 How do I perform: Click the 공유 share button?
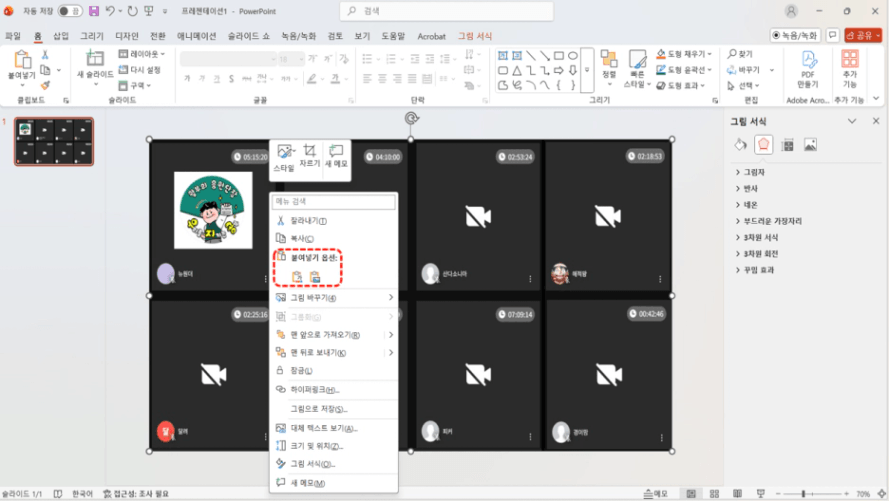coord(863,35)
